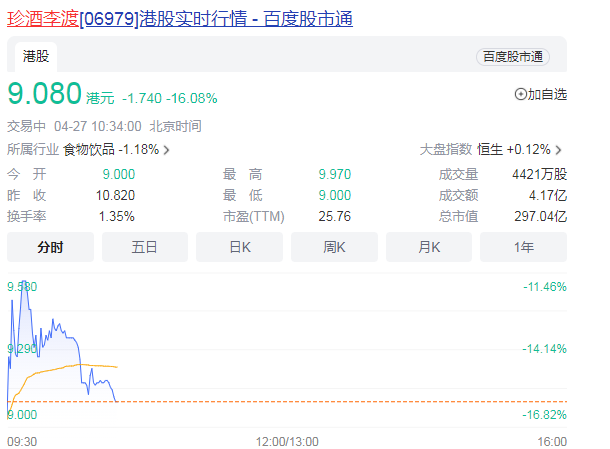Expand the 恒生 index chevron

pyautogui.click(x=558, y=150)
